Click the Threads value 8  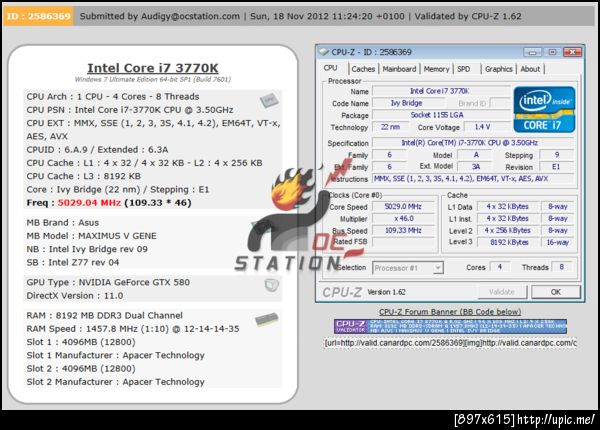tap(562, 267)
